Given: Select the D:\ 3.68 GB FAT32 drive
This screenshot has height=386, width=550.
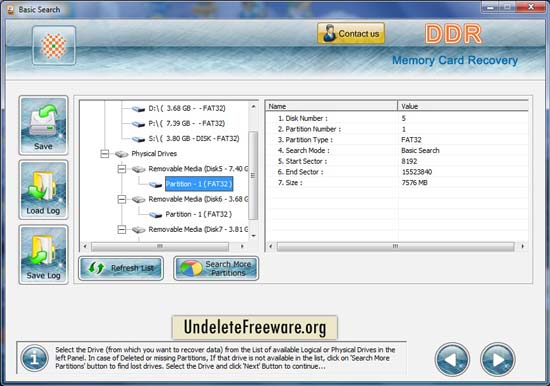Looking at the screenshot, I should pyautogui.click(x=187, y=108).
